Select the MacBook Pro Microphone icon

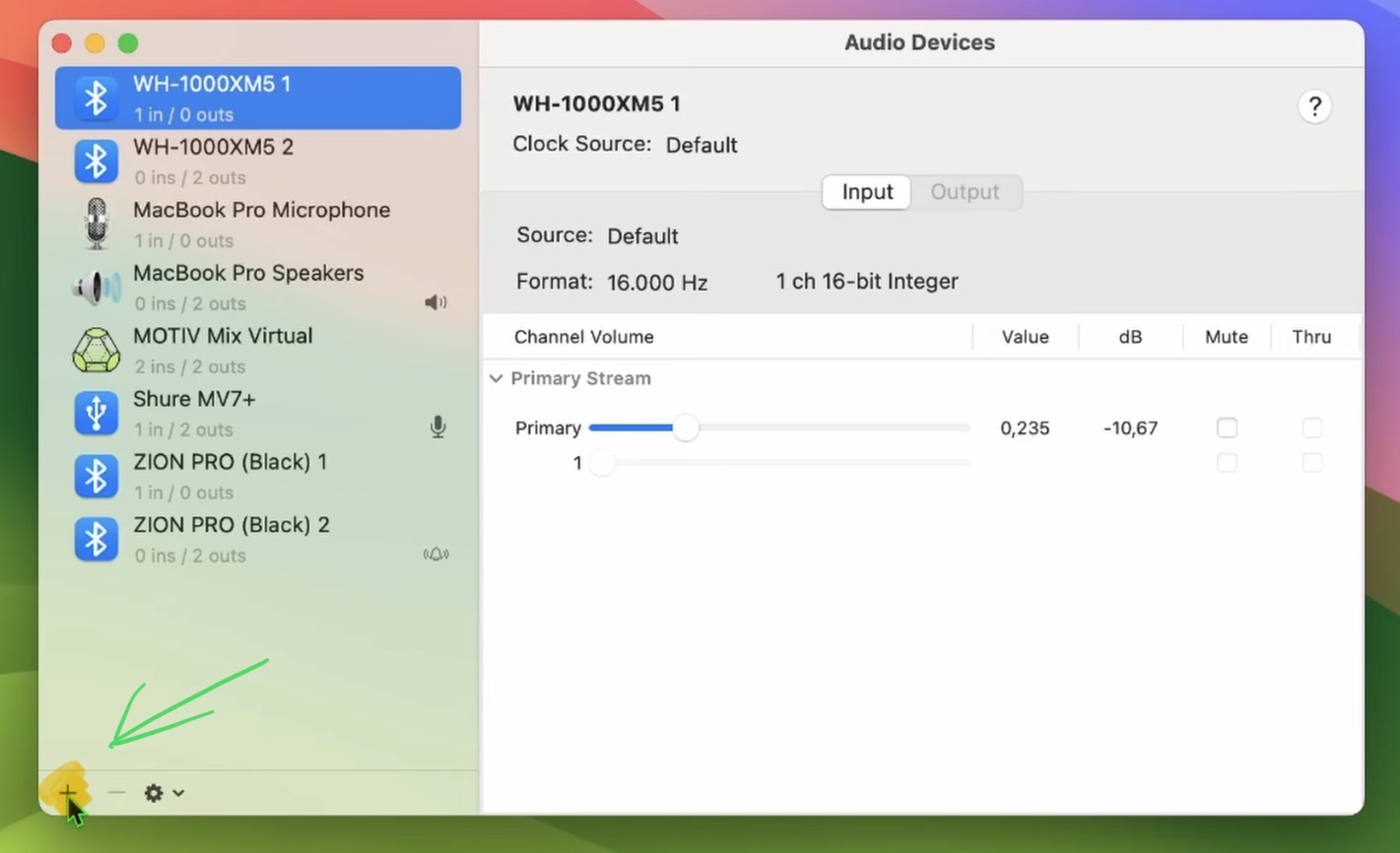pyautogui.click(x=96, y=224)
